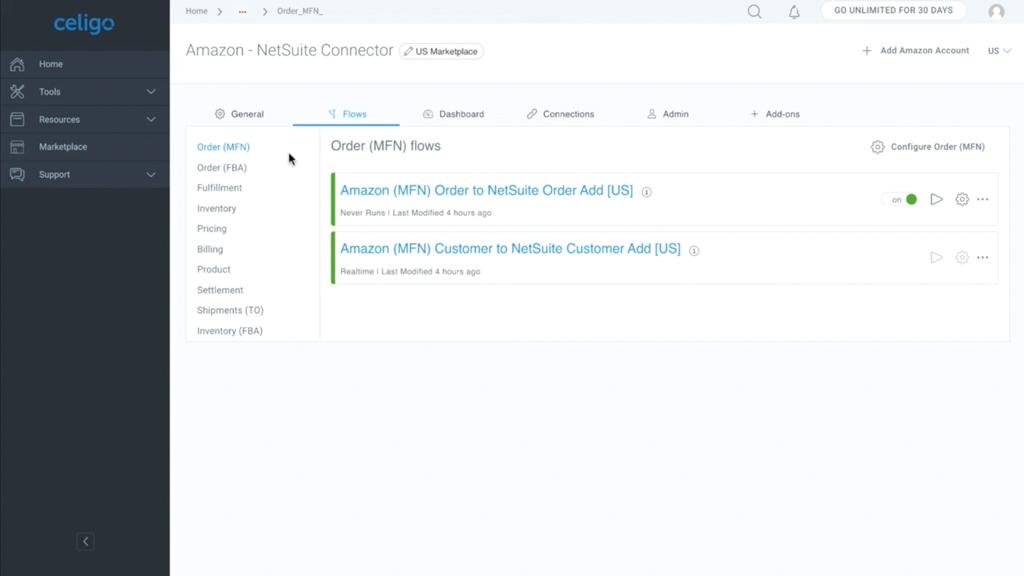Screen dimensions: 1024x576
Task: Switch to the Dashboard tab
Action: coord(454,114)
